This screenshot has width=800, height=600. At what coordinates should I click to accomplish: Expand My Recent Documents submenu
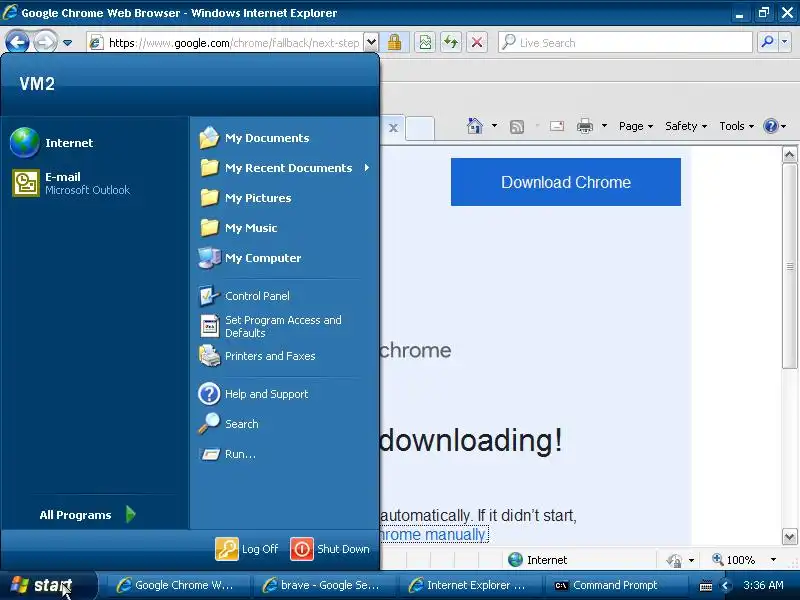[284, 168]
